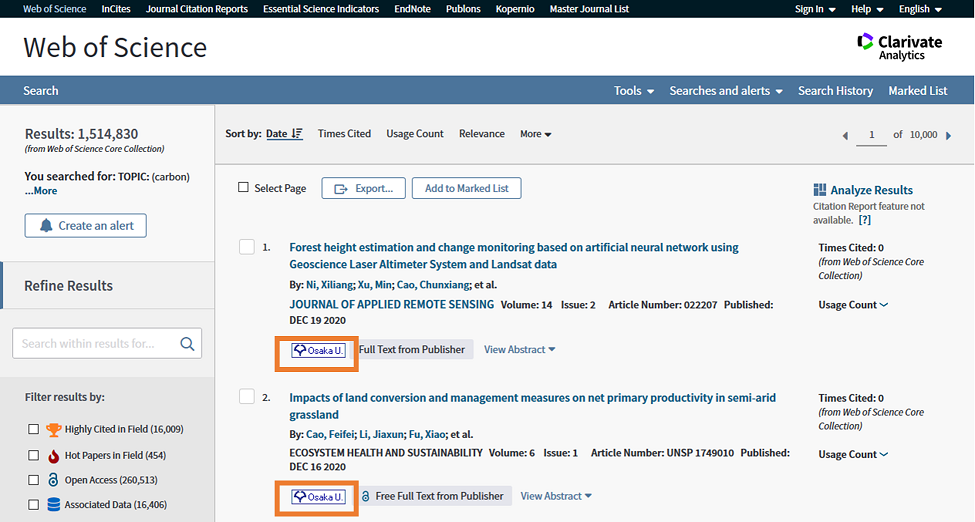975x522 pixels.
Task: Open Master Journal List
Action: [589, 9]
